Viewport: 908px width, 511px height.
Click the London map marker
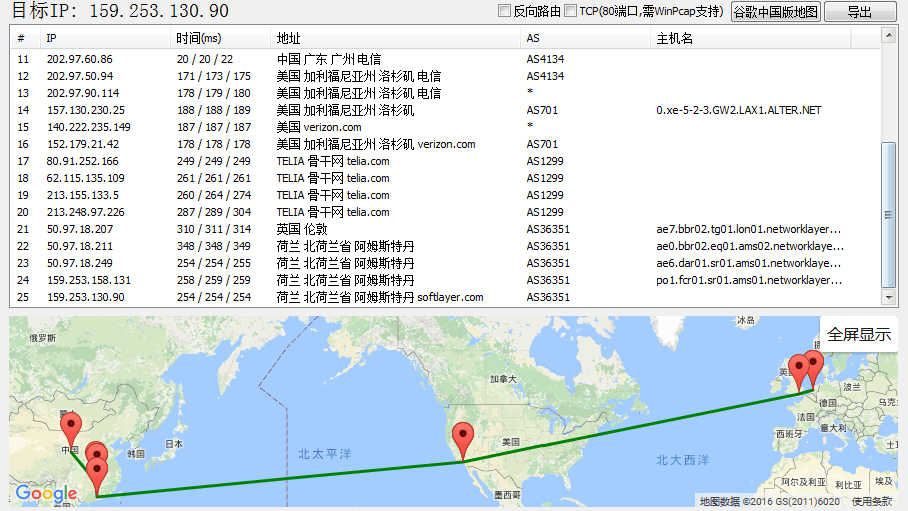[x=798, y=370]
